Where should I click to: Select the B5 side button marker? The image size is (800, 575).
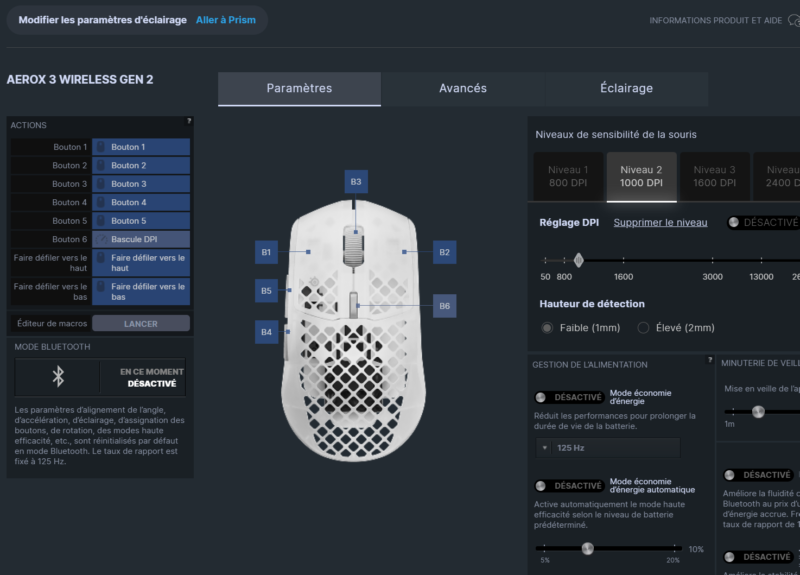point(266,291)
